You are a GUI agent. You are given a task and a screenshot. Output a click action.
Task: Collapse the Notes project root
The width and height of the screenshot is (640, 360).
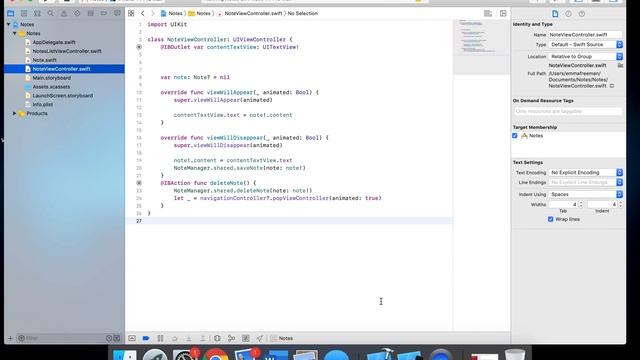(x=9, y=24)
